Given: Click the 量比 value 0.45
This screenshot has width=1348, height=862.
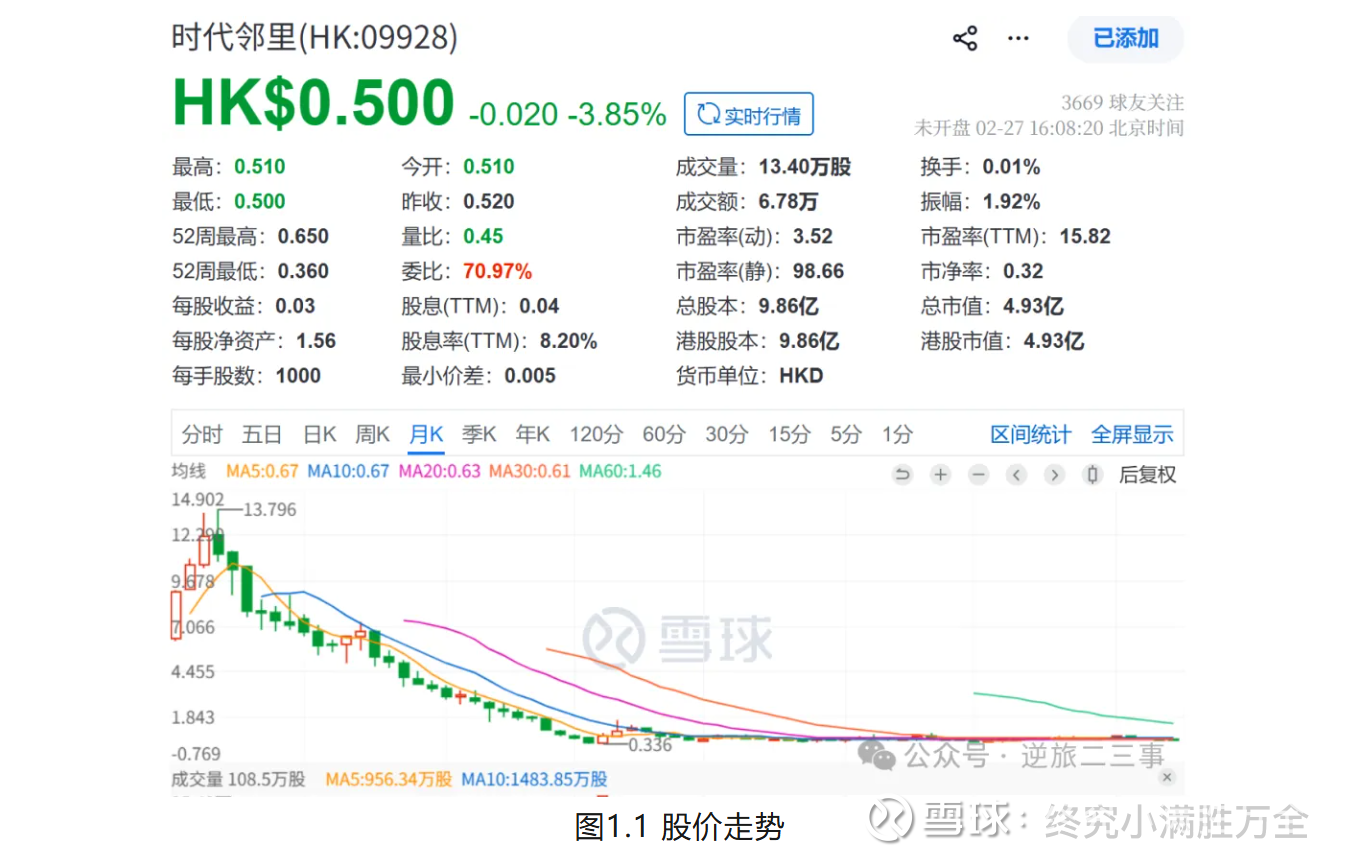Looking at the screenshot, I should [x=483, y=237].
